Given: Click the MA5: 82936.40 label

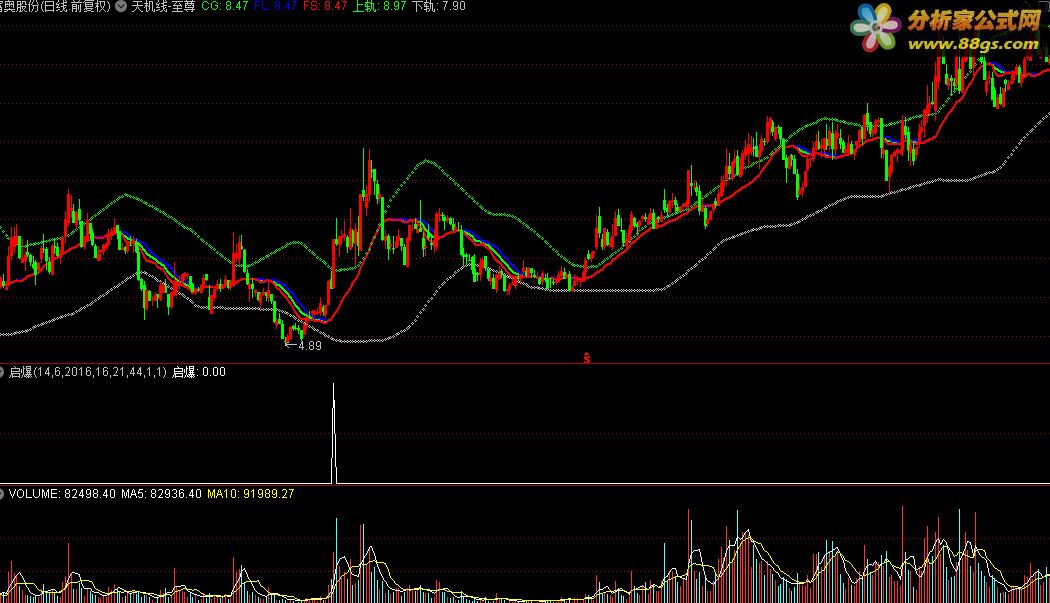Looking at the screenshot, I should [x=161, y=494].
